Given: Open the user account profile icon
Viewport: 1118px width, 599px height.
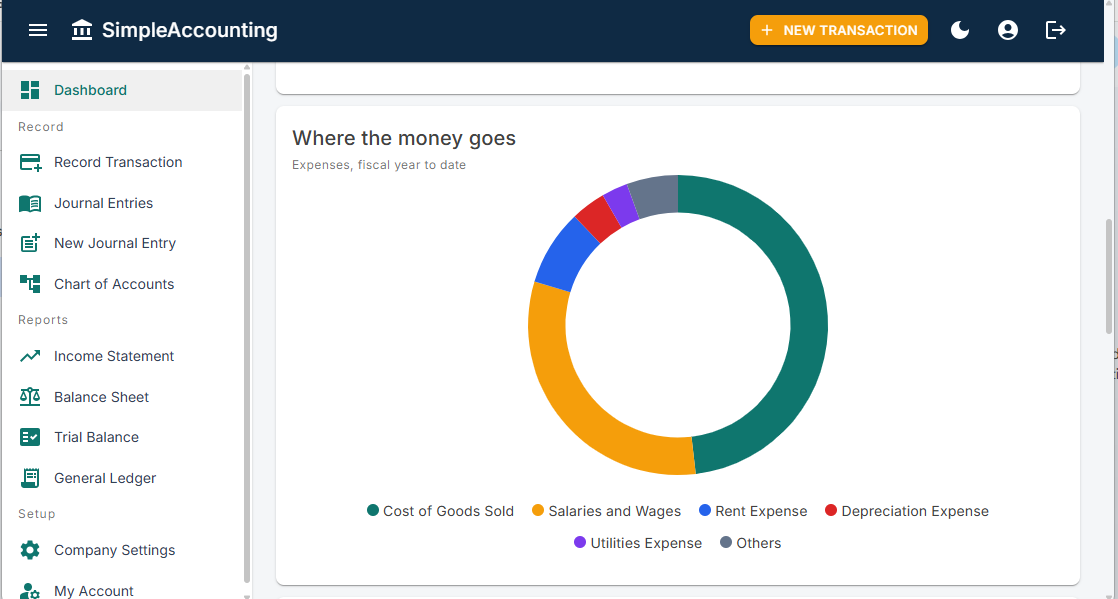Looking at the screenshot, I should click(1007, 30).
